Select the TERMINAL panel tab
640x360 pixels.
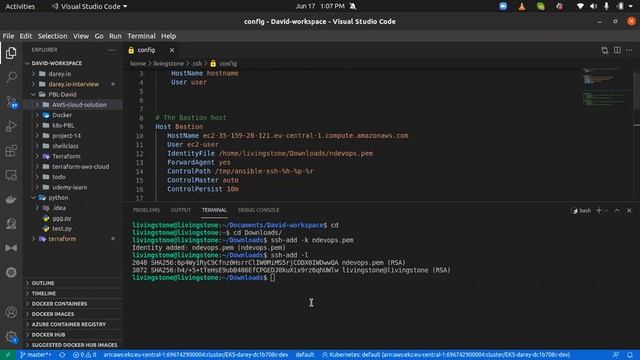[214, 210]
